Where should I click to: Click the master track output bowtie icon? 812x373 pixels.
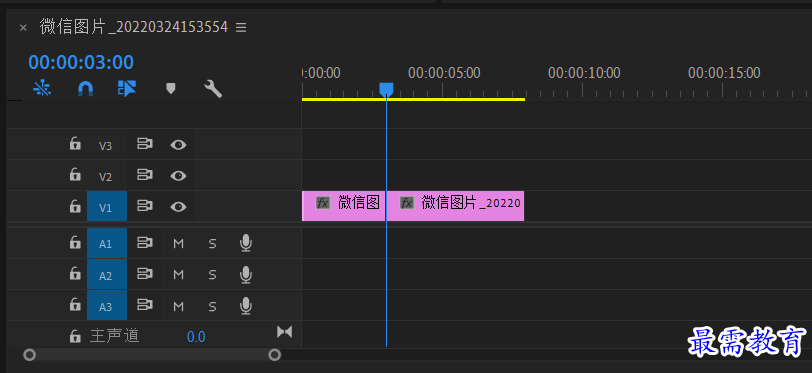(x=284, y=332)
